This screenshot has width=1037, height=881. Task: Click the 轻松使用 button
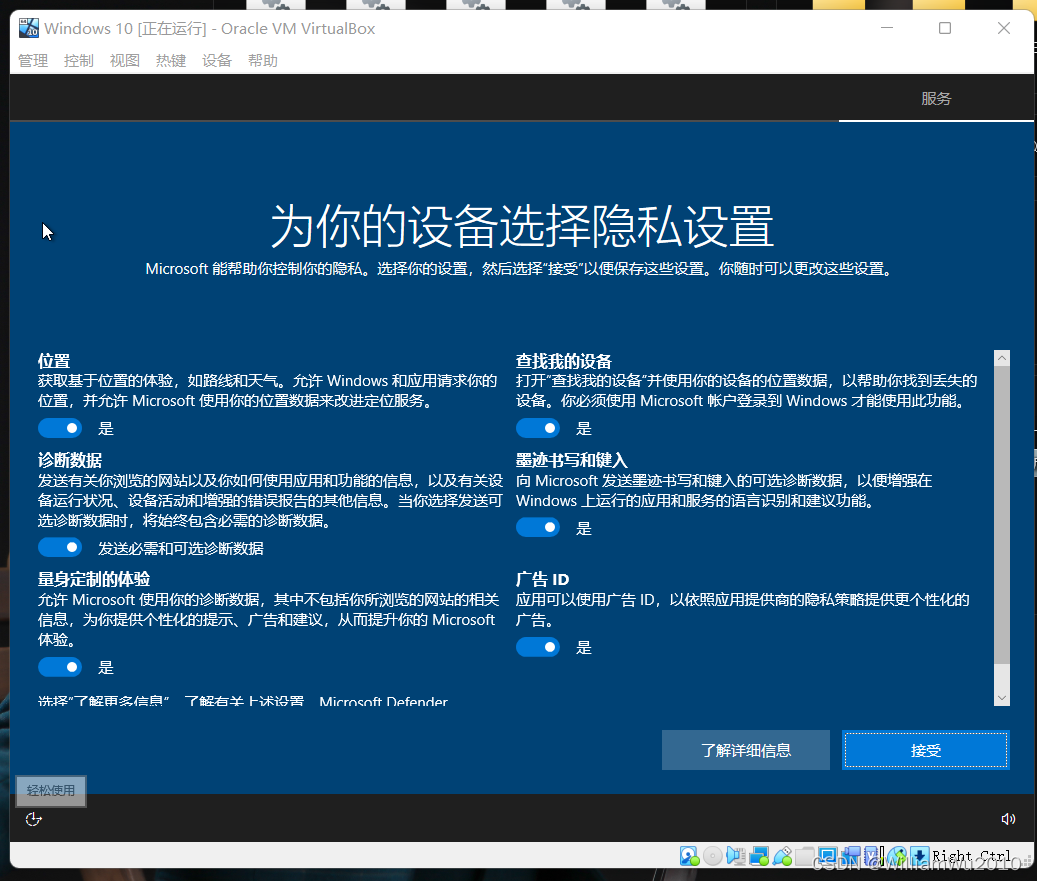51,790
